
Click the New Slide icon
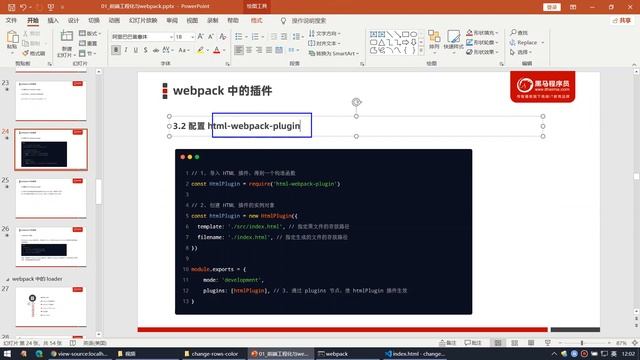67,36
